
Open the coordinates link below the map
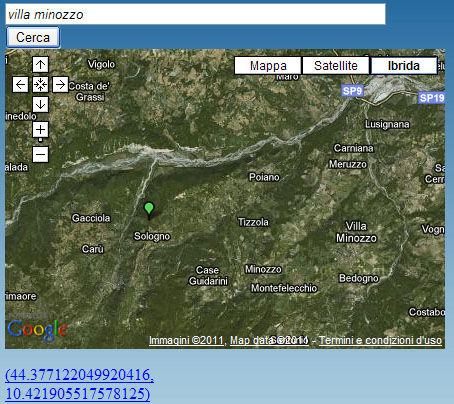click(79, 384)
